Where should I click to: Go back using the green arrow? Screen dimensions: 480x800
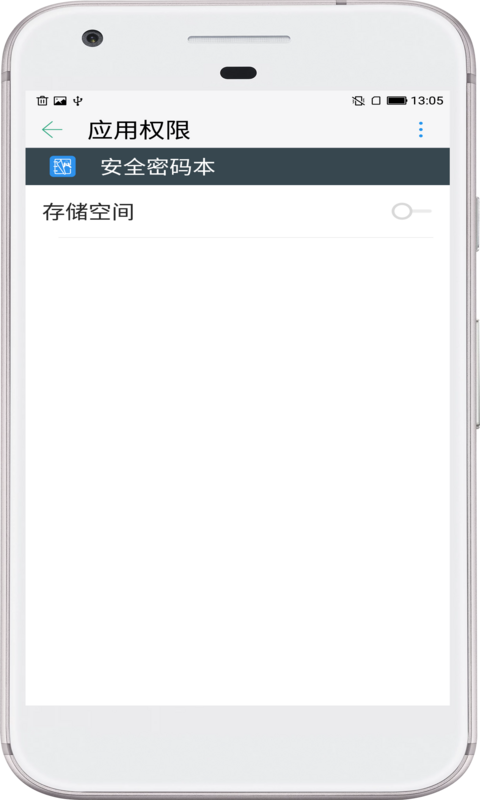(x=52, y=130)
